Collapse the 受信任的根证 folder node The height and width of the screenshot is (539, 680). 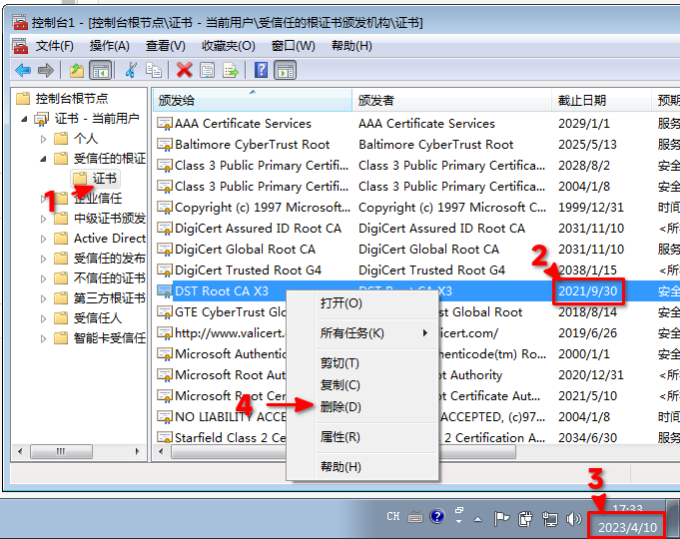point(43,159)
